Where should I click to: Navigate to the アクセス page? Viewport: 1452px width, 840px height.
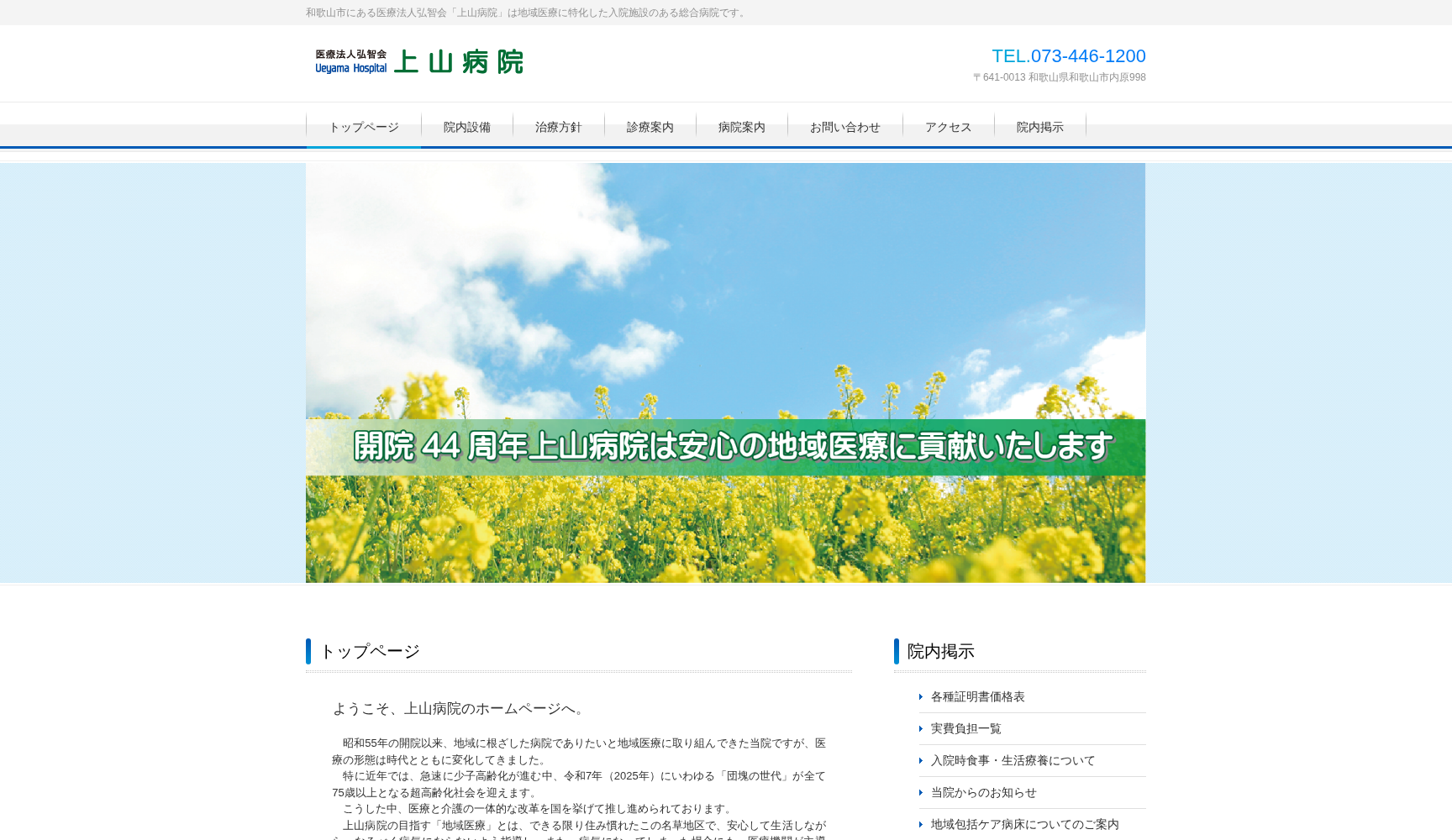point(947,127)
